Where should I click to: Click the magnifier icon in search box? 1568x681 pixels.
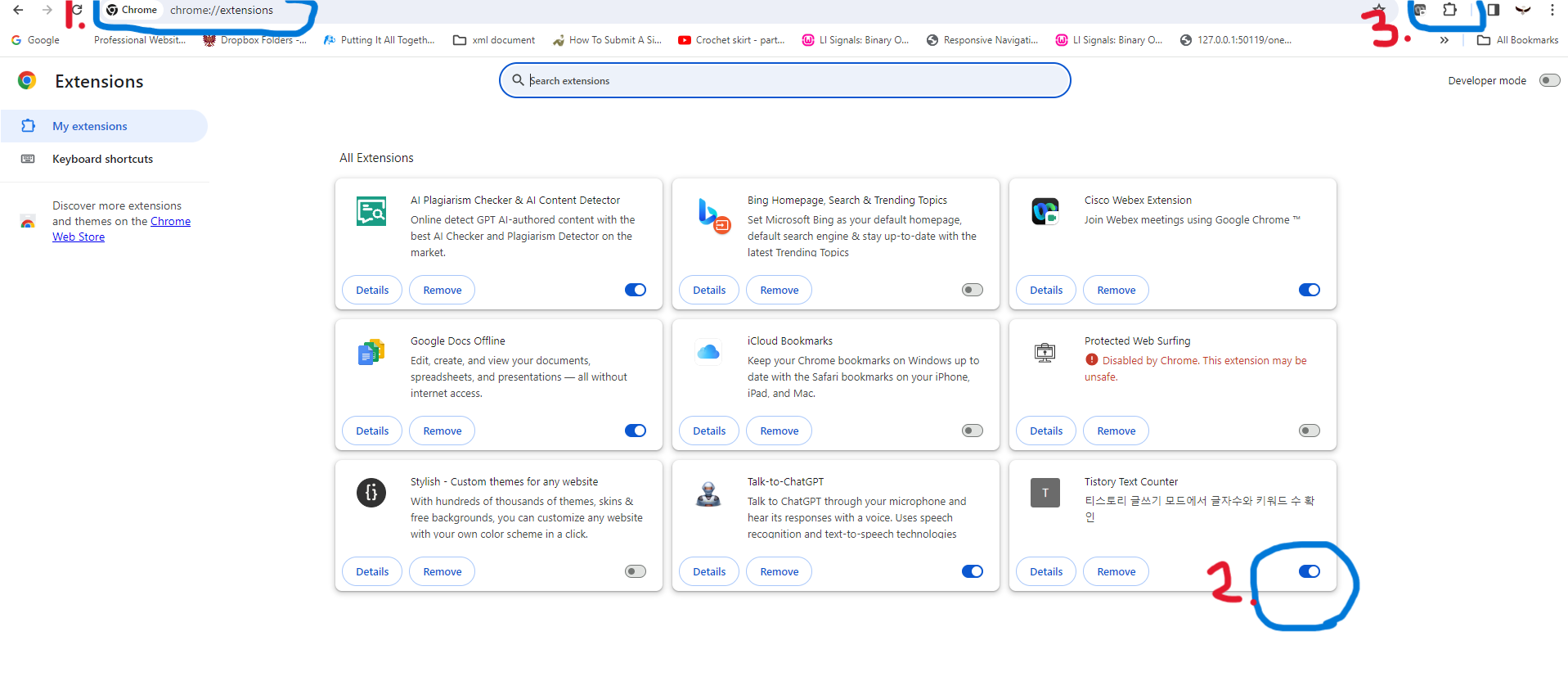coord(518,80)
